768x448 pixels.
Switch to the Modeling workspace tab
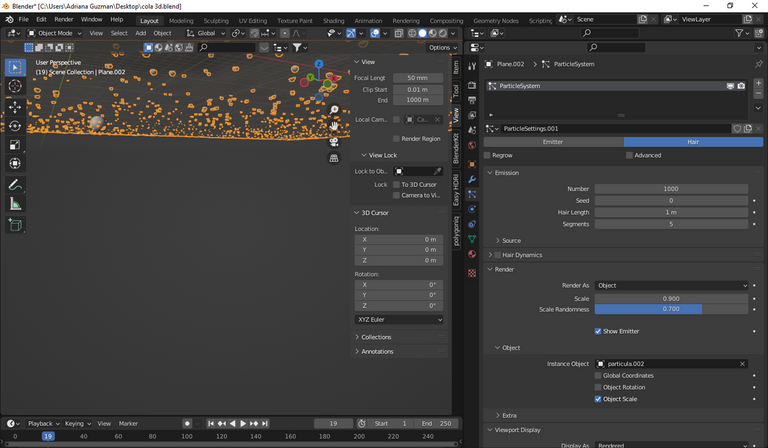(x=181, y=21)
